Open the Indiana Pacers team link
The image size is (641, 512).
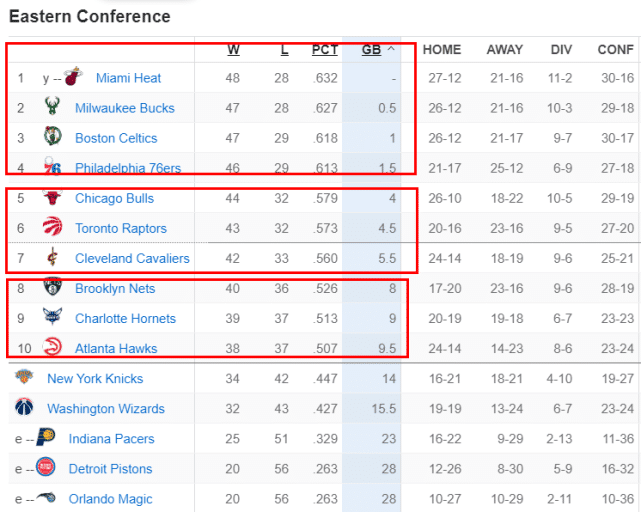point(110,439)
